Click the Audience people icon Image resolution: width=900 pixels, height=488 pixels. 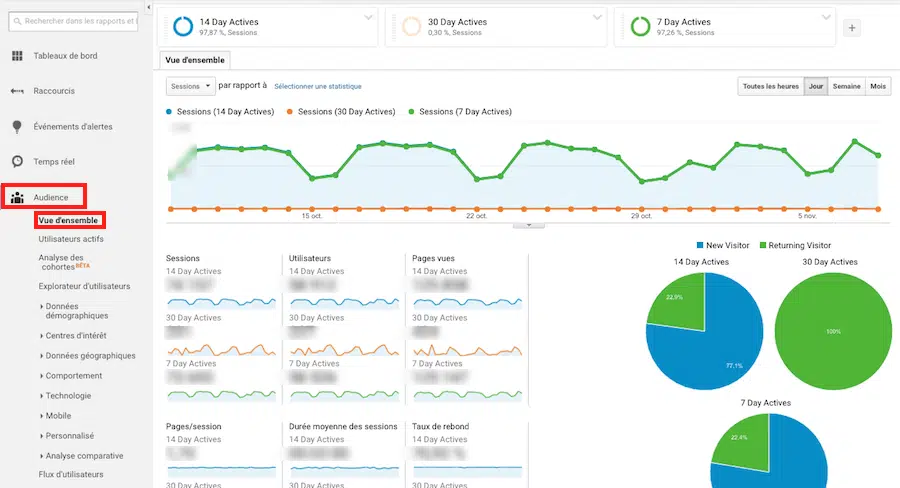pyautogui.click(x=17, y=198)
